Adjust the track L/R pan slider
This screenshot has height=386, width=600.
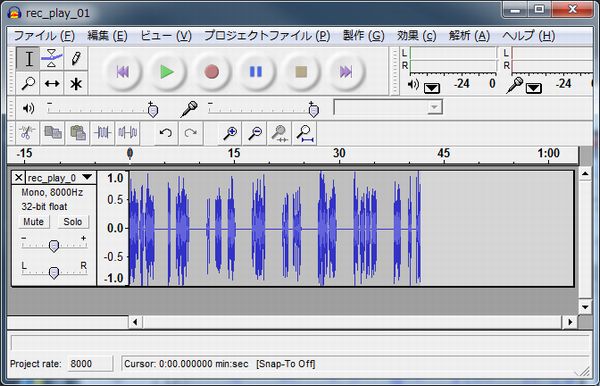click(54, 272)
